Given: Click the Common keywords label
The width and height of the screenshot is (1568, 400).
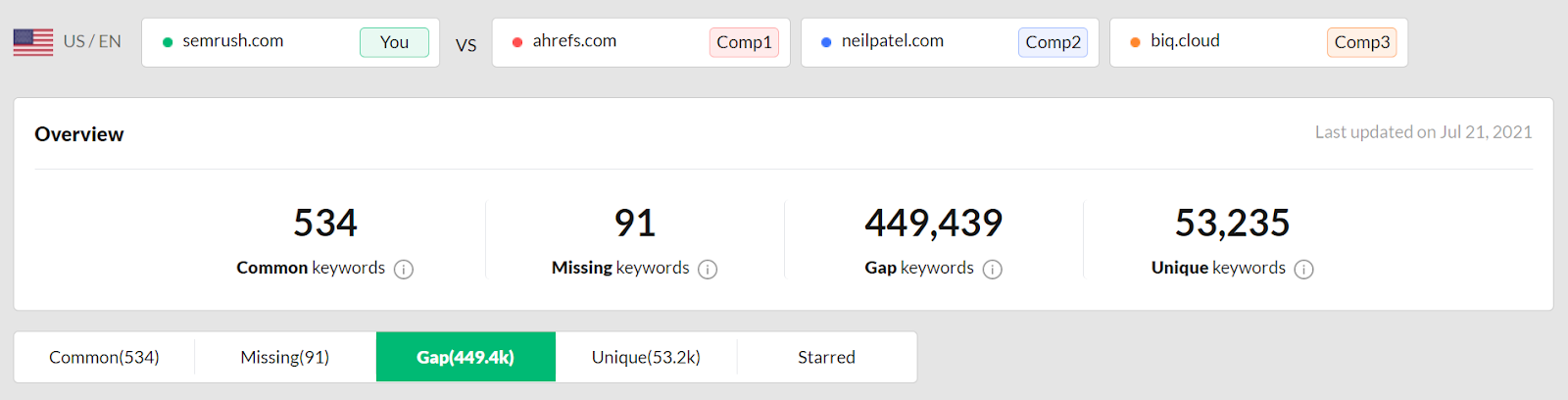Looking at the screenshot, I should (x=311, y=268).
